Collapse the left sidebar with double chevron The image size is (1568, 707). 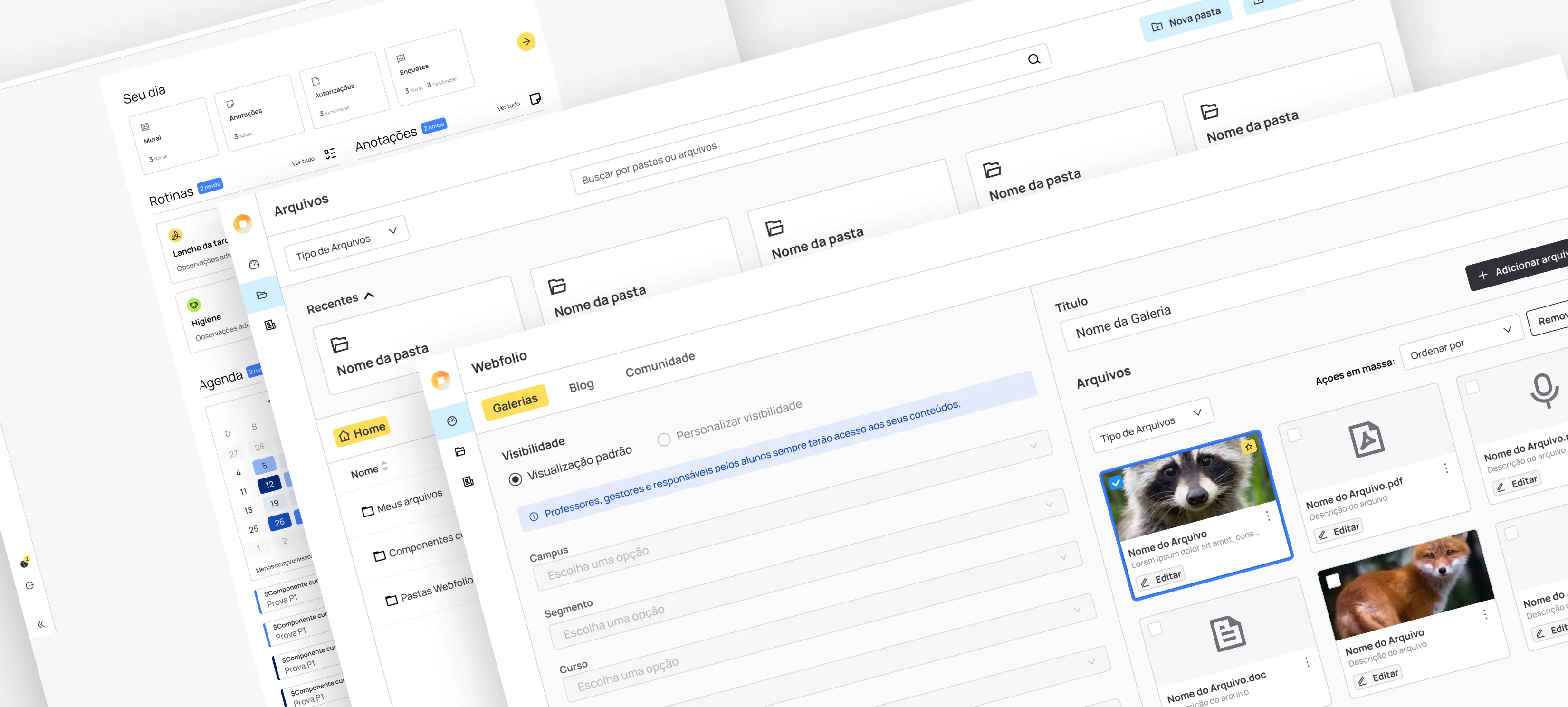[41, 624]
